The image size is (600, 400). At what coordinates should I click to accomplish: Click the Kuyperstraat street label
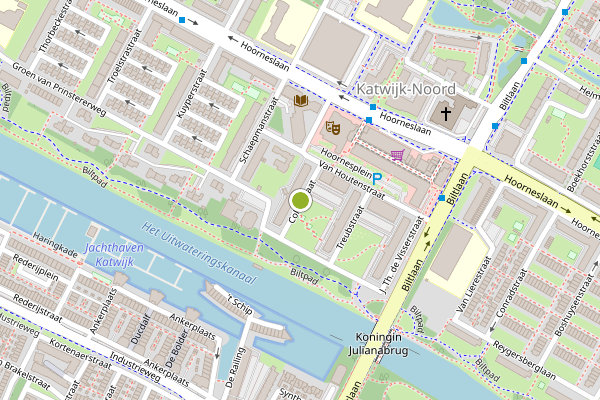click(192, 94)
